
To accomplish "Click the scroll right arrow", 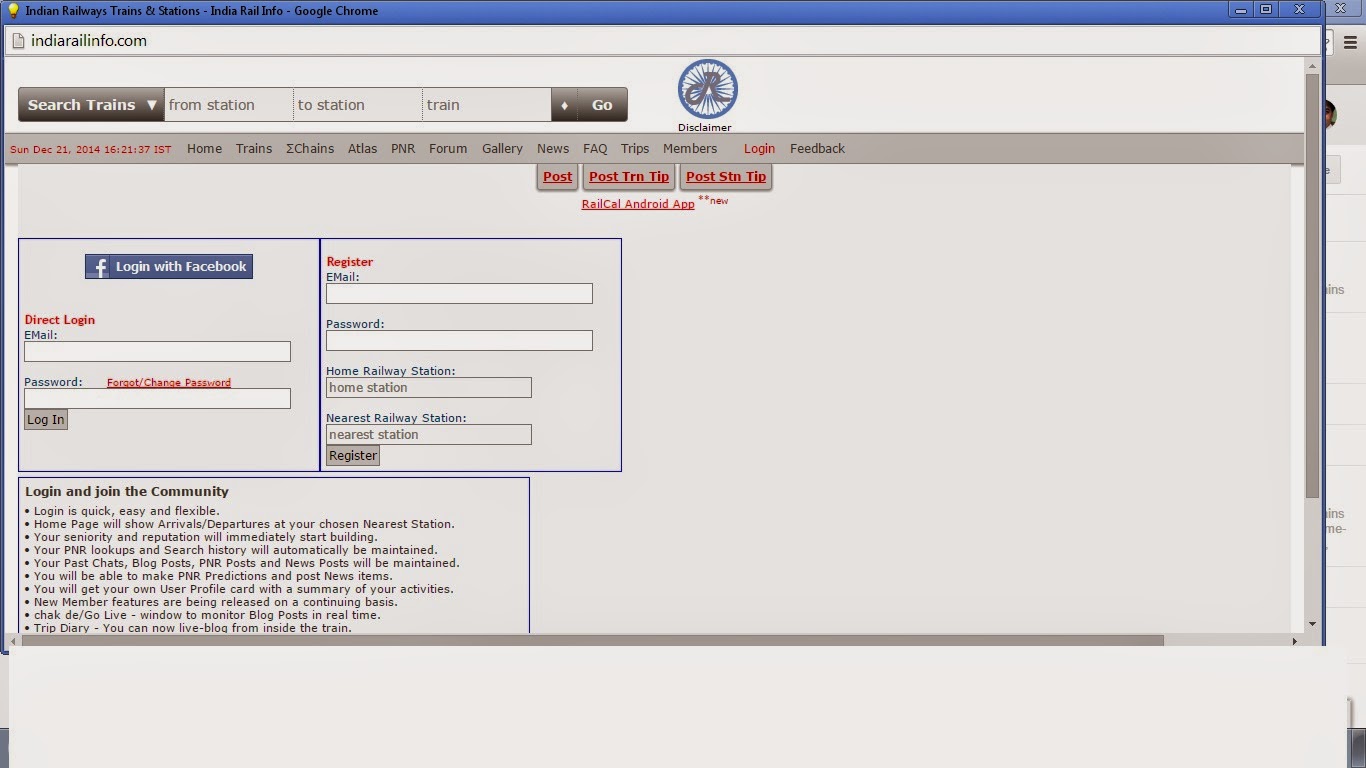I will (1295, 640).
